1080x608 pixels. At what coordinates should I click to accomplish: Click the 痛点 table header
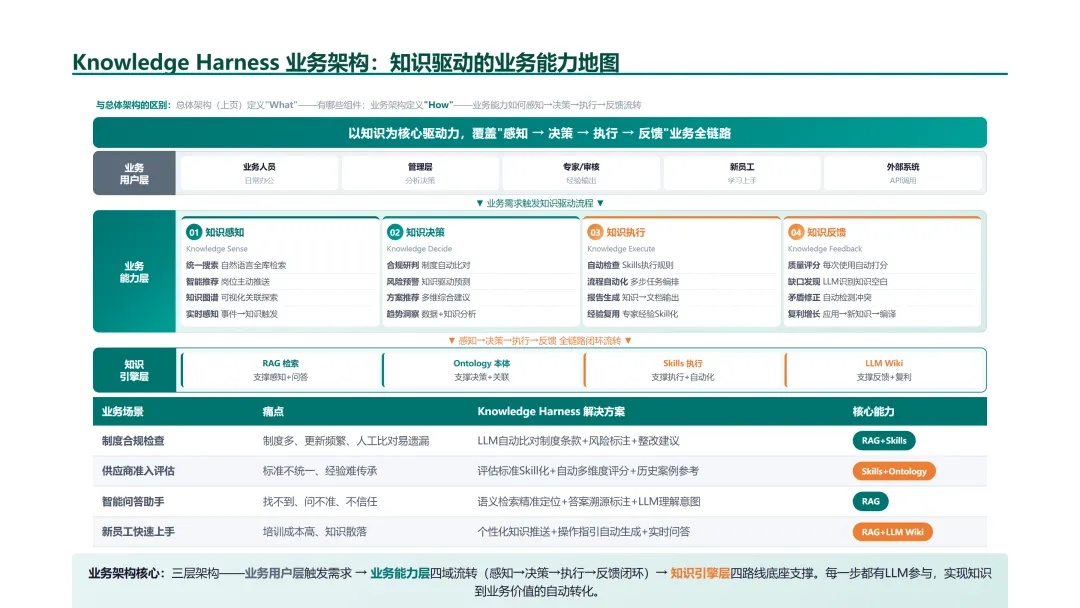273,412
